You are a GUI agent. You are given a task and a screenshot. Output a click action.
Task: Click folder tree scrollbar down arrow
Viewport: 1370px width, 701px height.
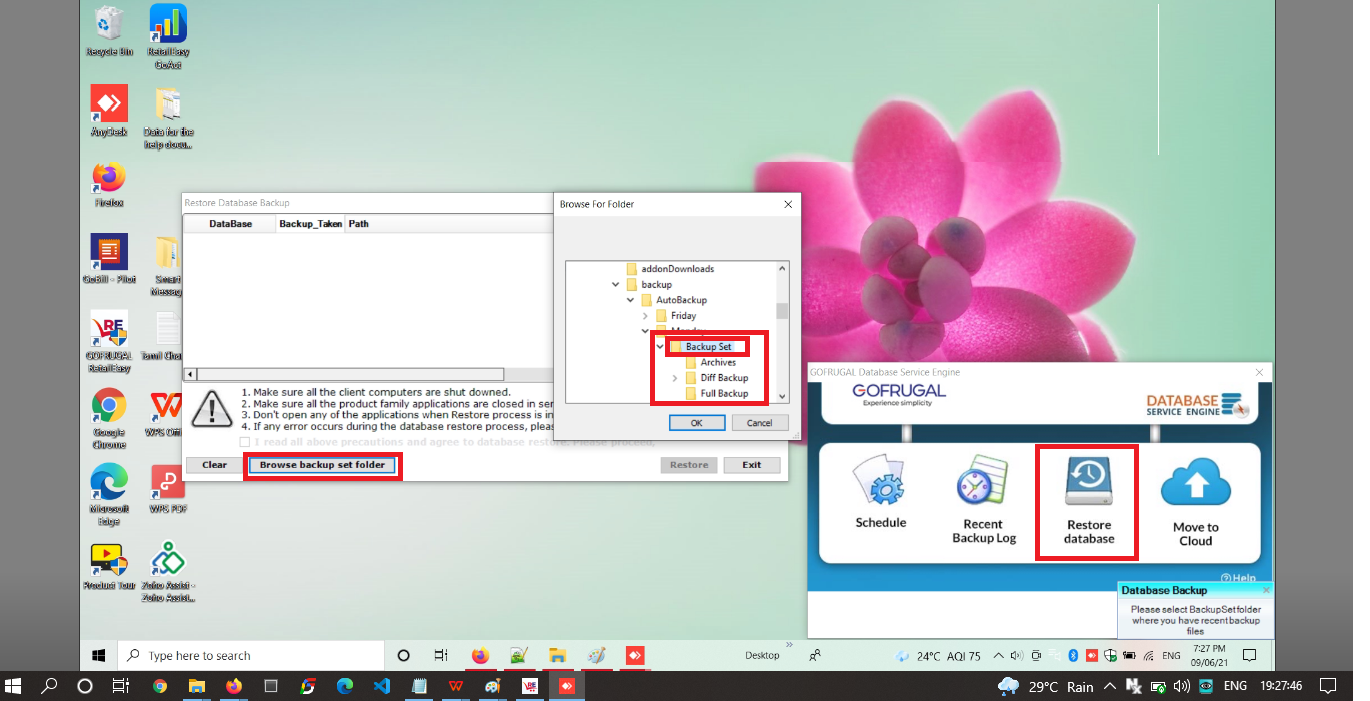(782, 396)
